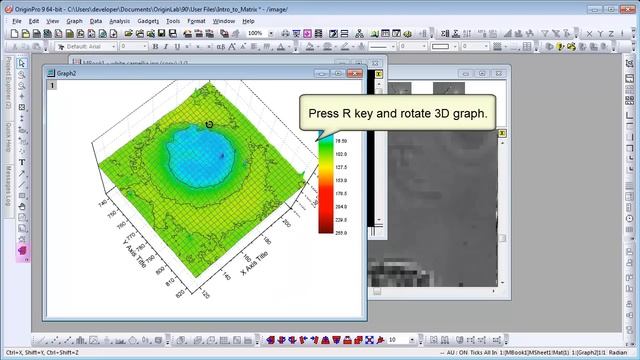Click the blue center of the 3D surface
This screenshot has width=640, height=360.
(x=201, y=156)
